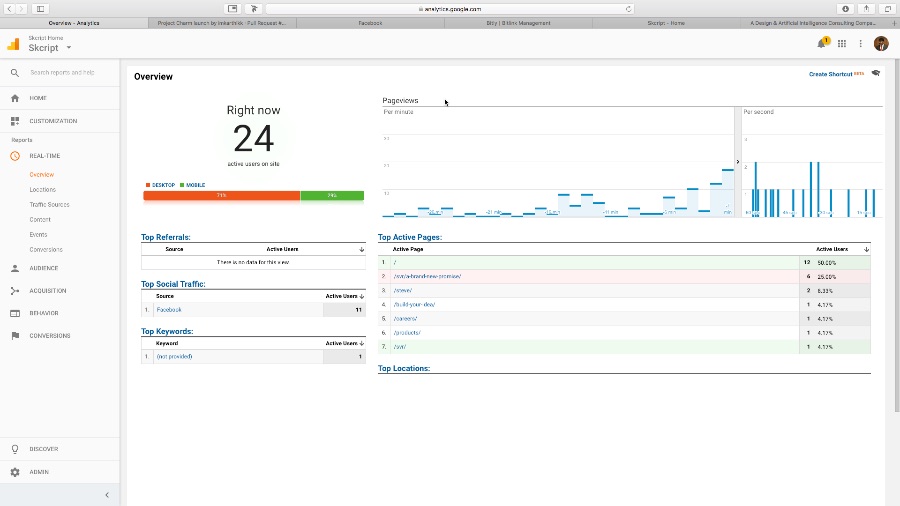The height and width of the screenshot is (506, 900).
Task: Collapse the sidebar with the chevron arrow
Action: [x=107, y=495]
